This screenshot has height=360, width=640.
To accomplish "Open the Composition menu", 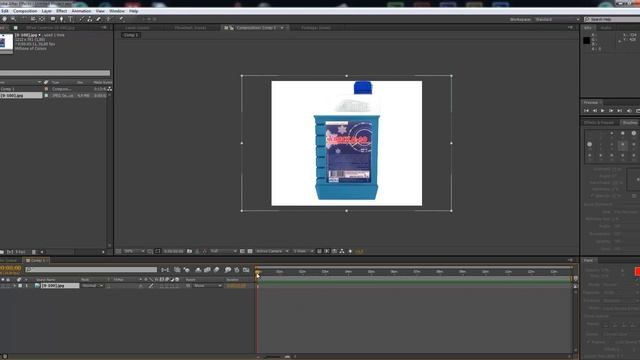I will point(25,11).
